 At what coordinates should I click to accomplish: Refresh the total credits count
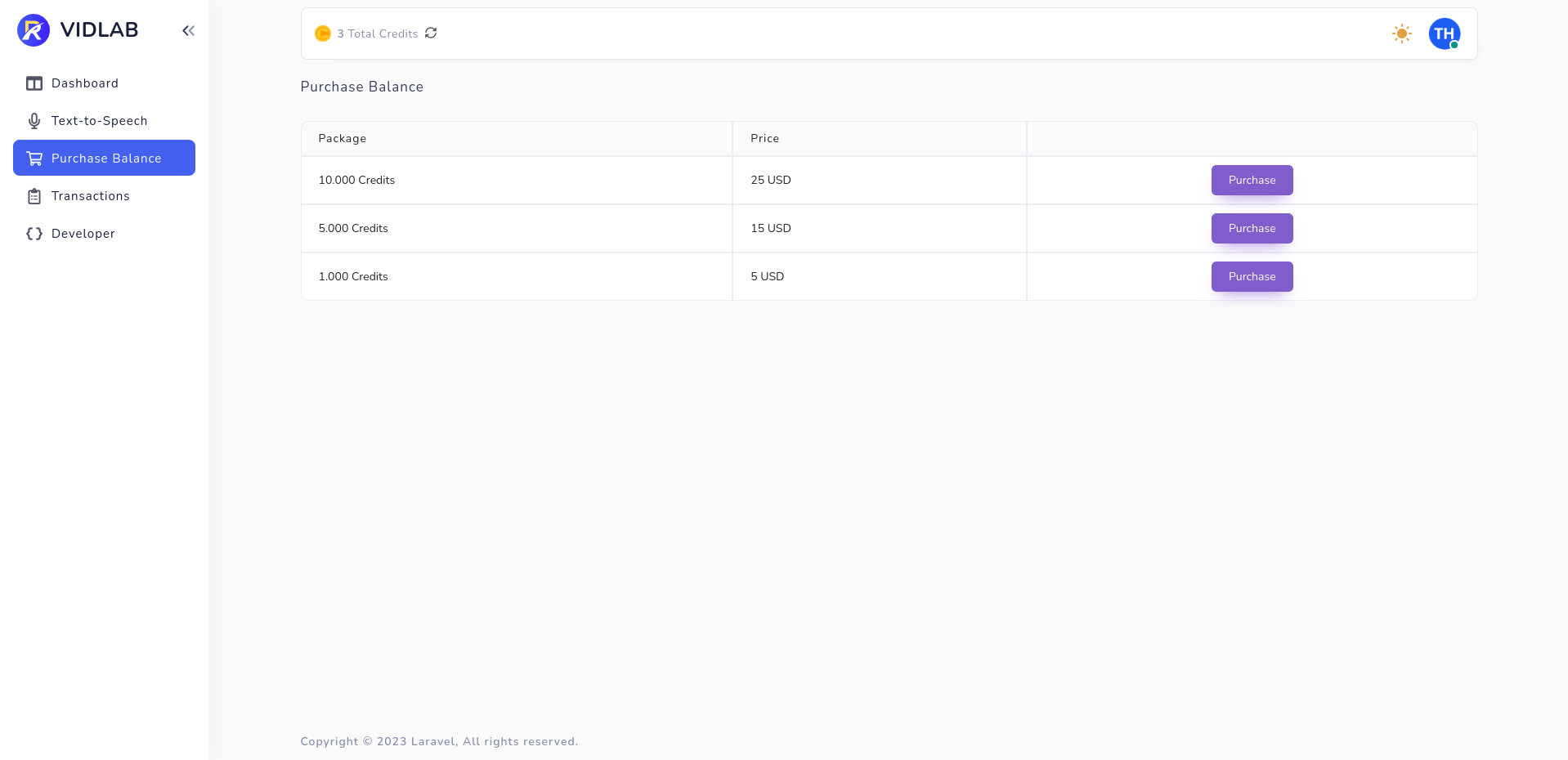tap(431, 33)
